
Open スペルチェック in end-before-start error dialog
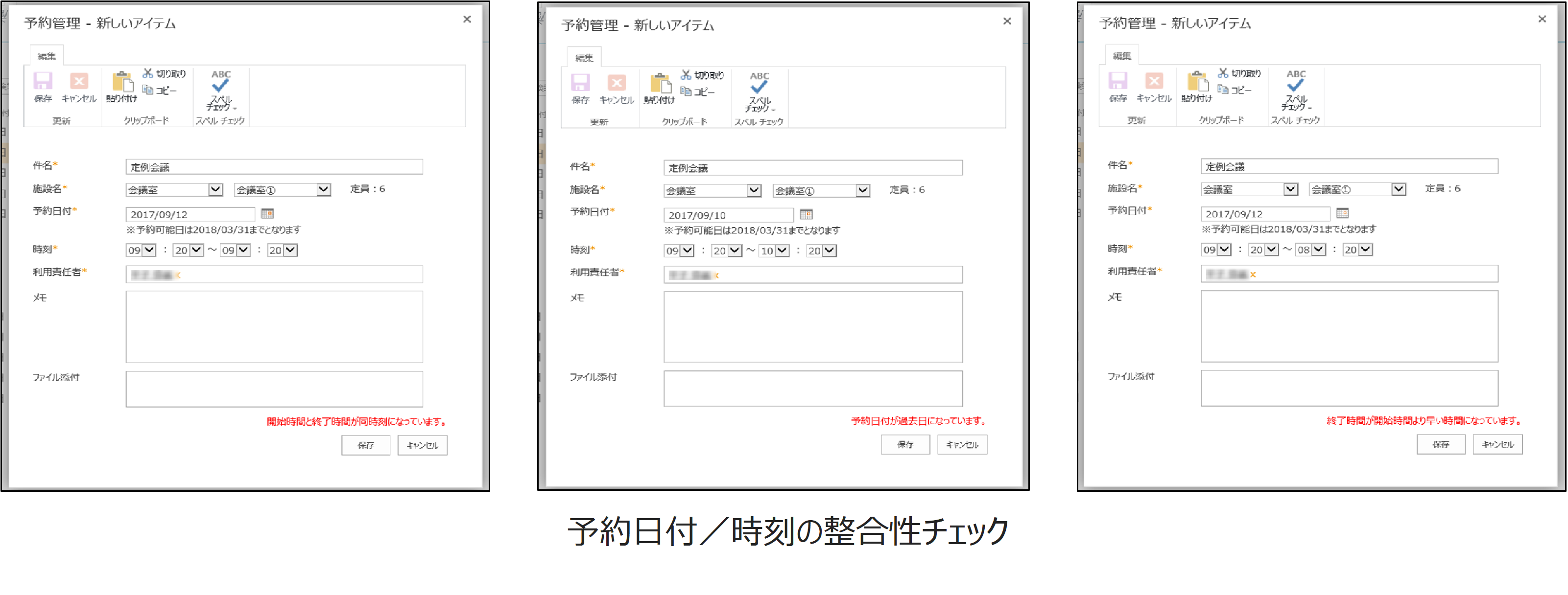click(x=1296, y=90)
